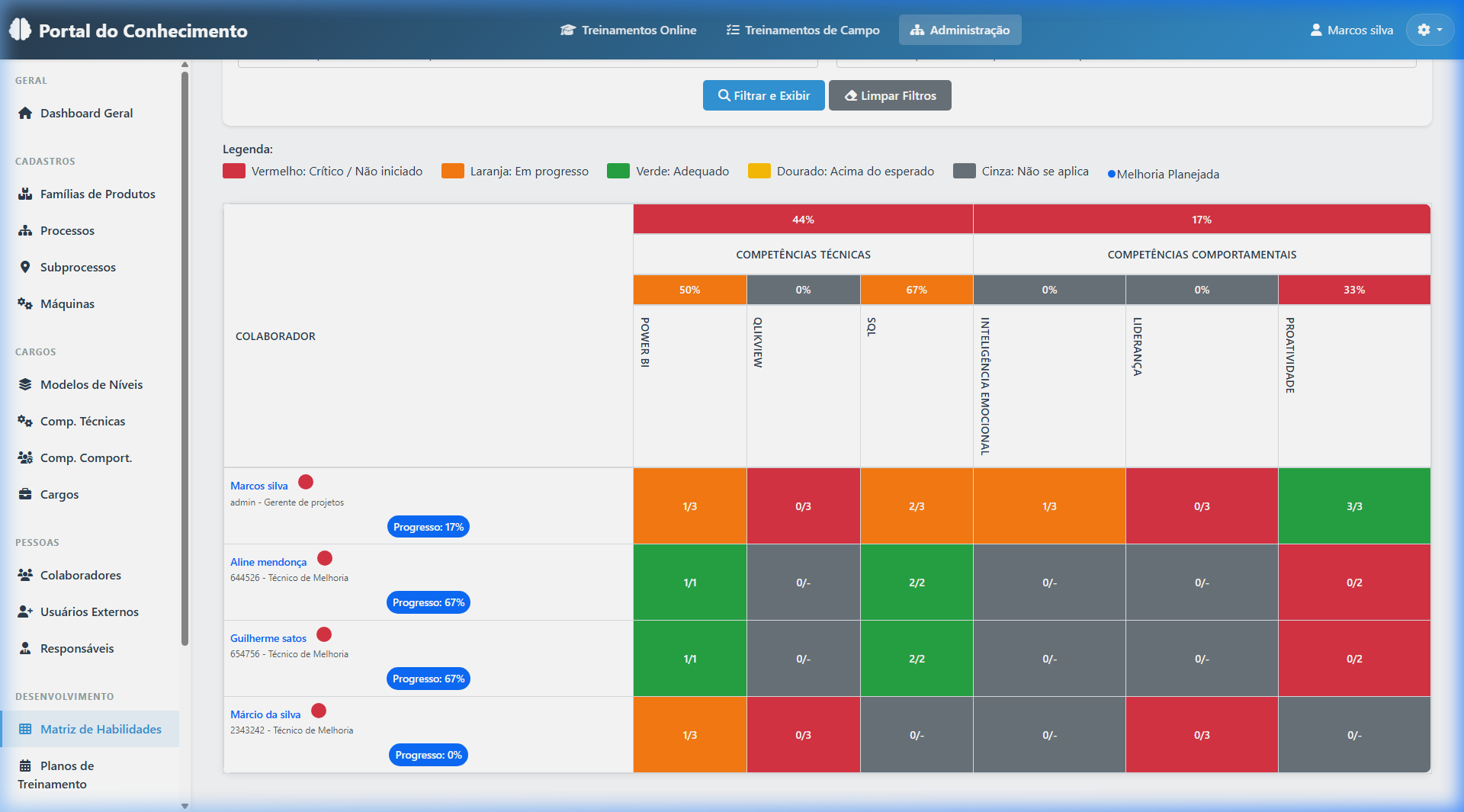Open Aline mendonça collaborator link

tap(268, 562)
